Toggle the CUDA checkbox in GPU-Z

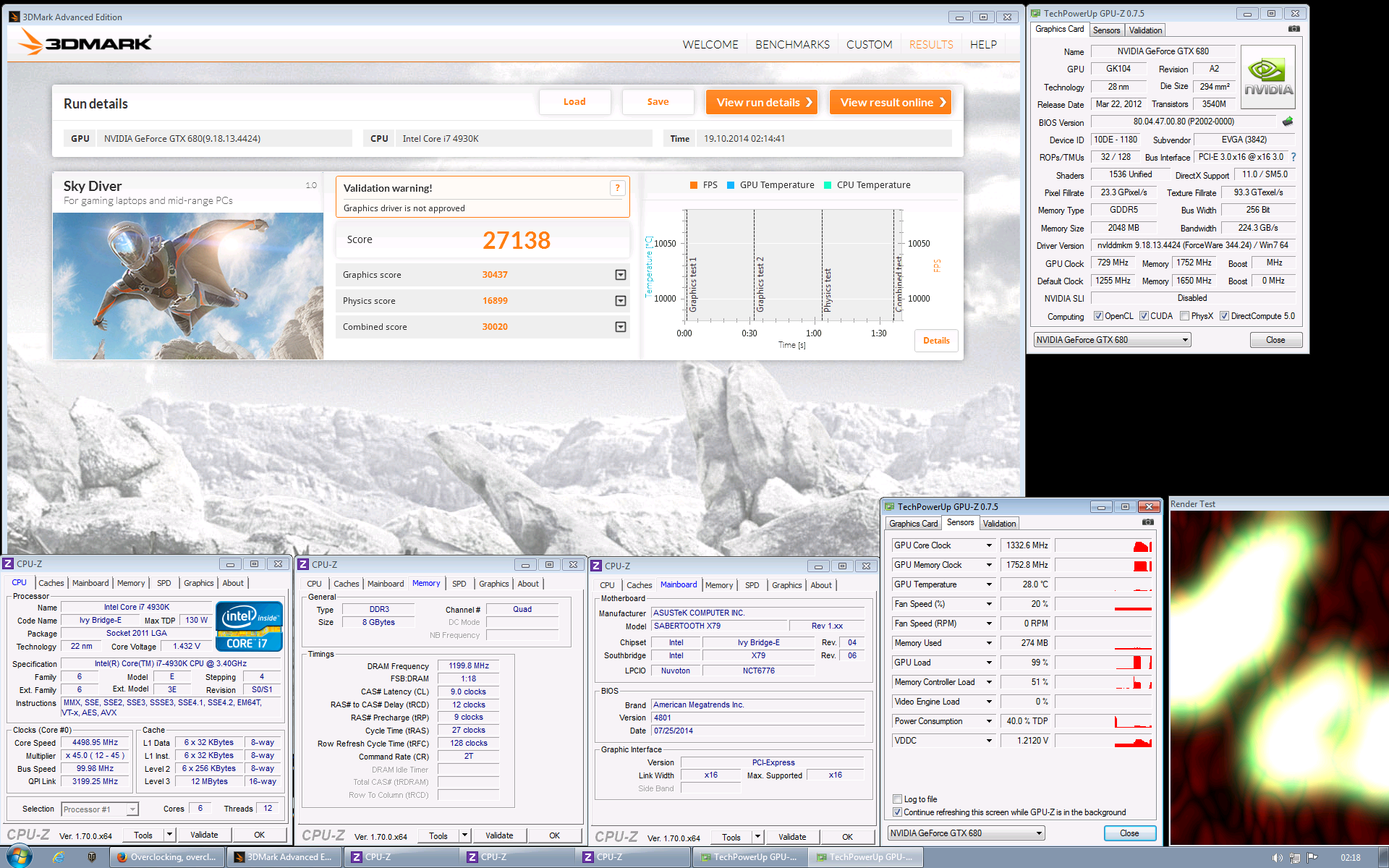tap(1144, 316)
